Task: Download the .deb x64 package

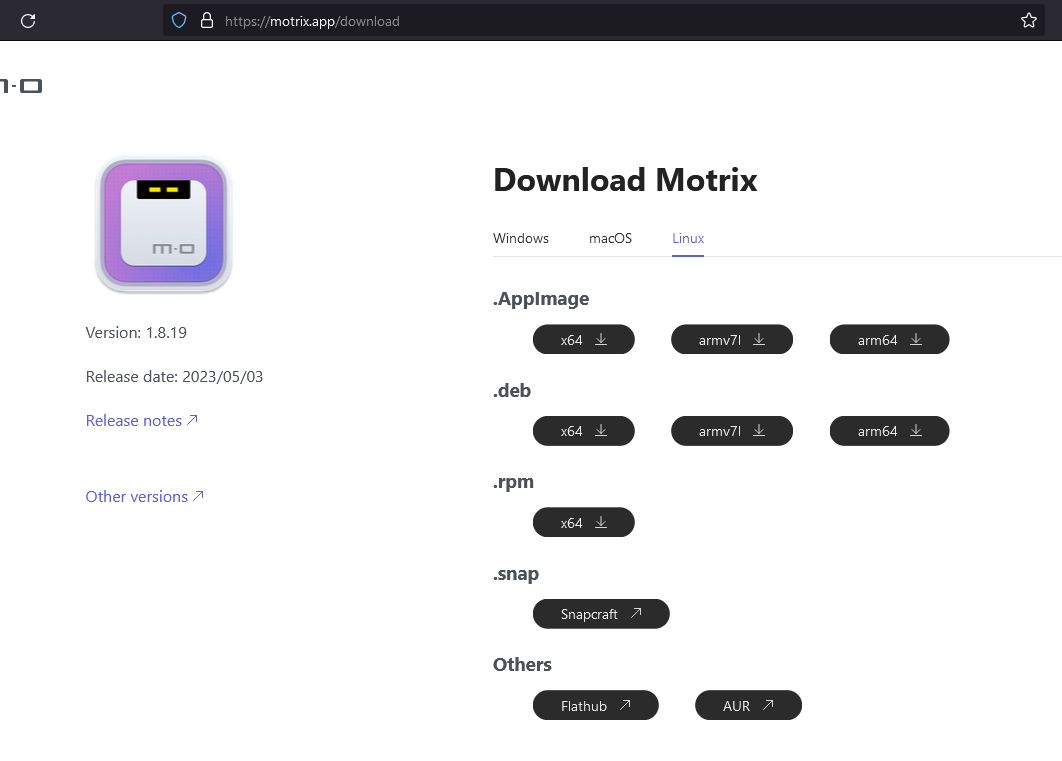Action: [584, 431]
